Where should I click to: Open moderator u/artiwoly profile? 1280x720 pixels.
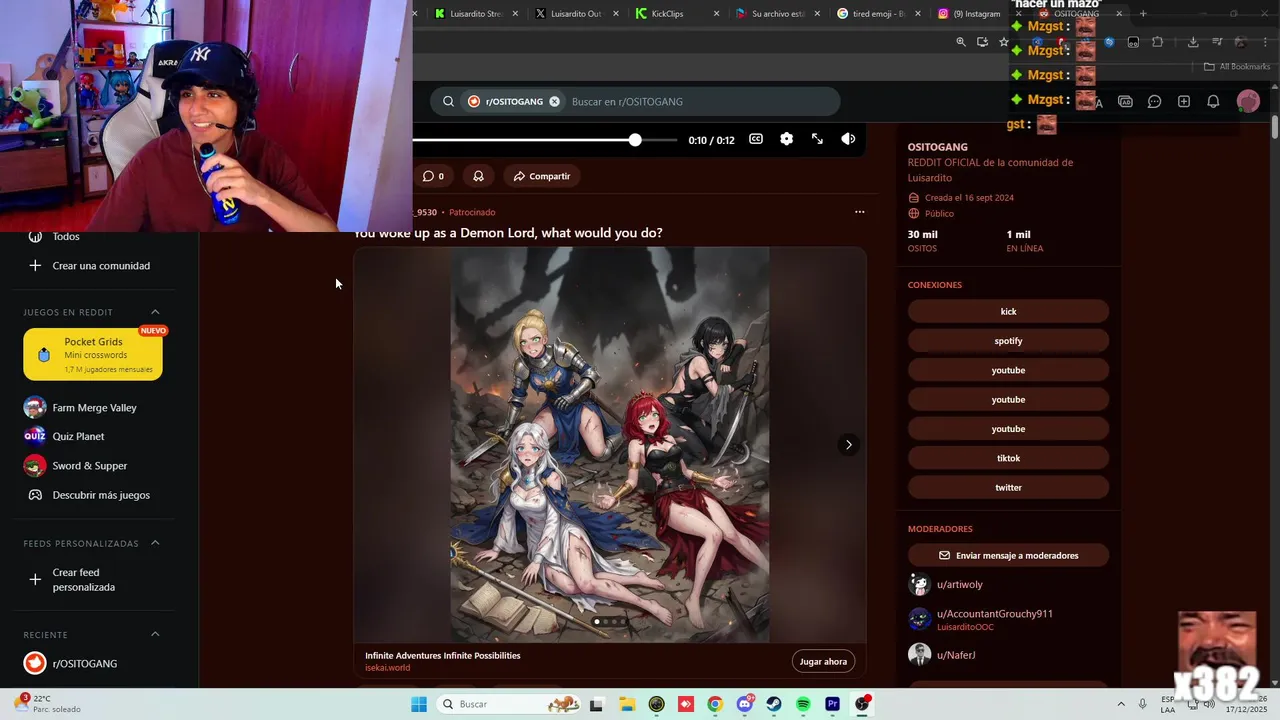coord(959,585)
